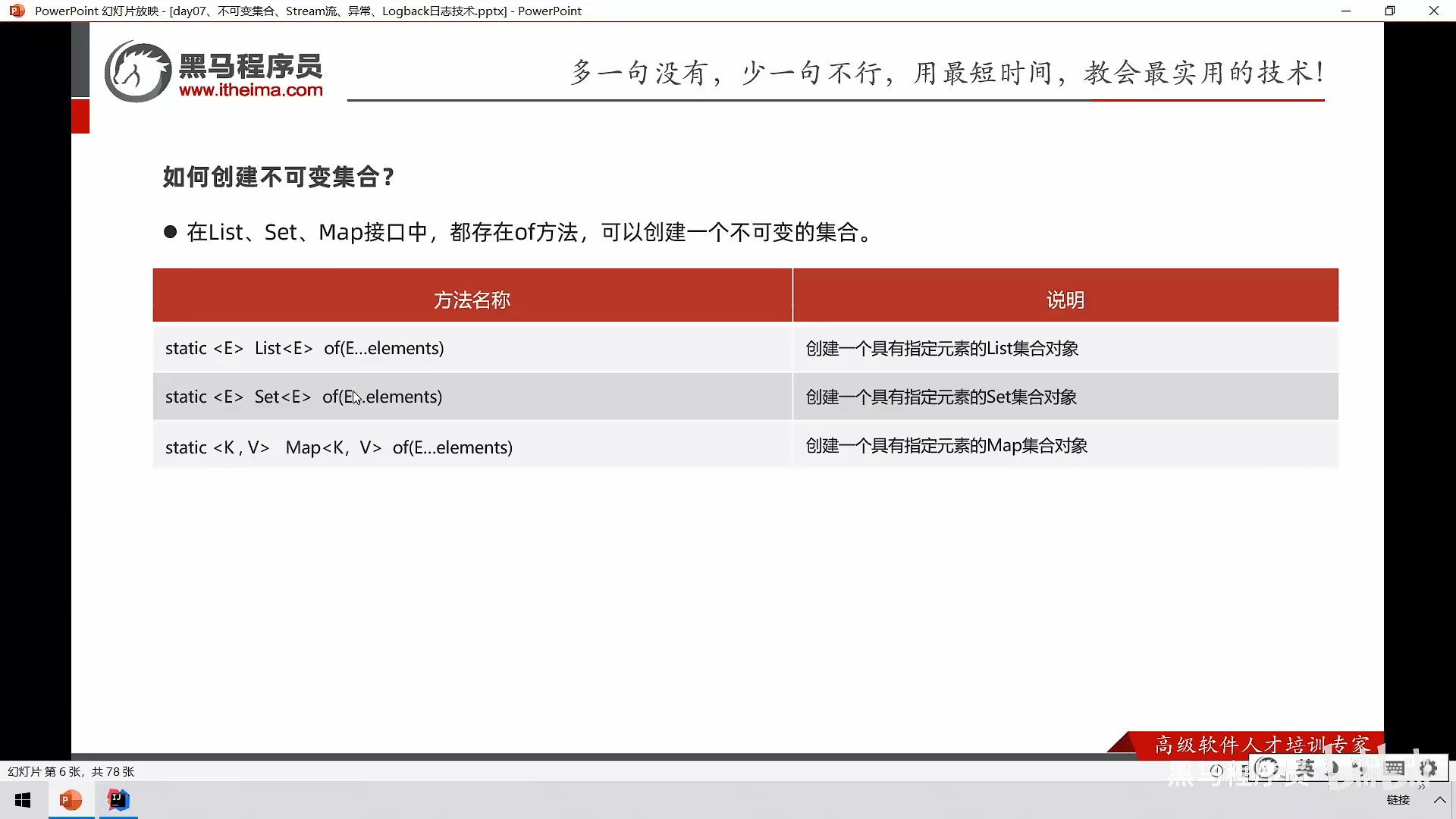Click the 方法名称 table header cell
This screenshot has width=1456, height=819.
[472, 300]
